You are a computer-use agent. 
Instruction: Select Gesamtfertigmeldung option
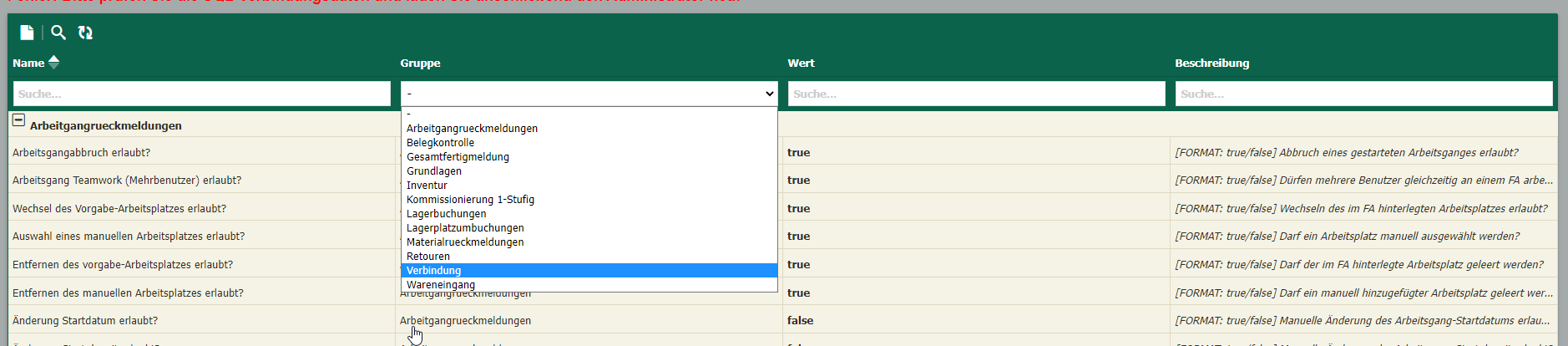[458, 157]
